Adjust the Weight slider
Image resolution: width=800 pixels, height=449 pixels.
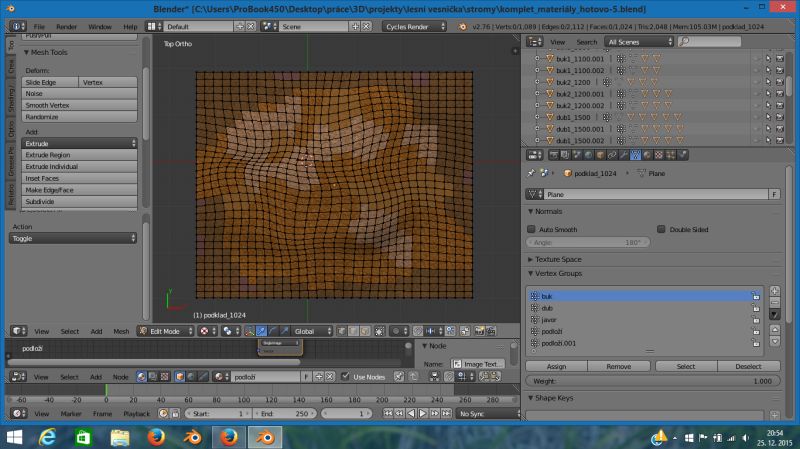[x=653, y=381]
